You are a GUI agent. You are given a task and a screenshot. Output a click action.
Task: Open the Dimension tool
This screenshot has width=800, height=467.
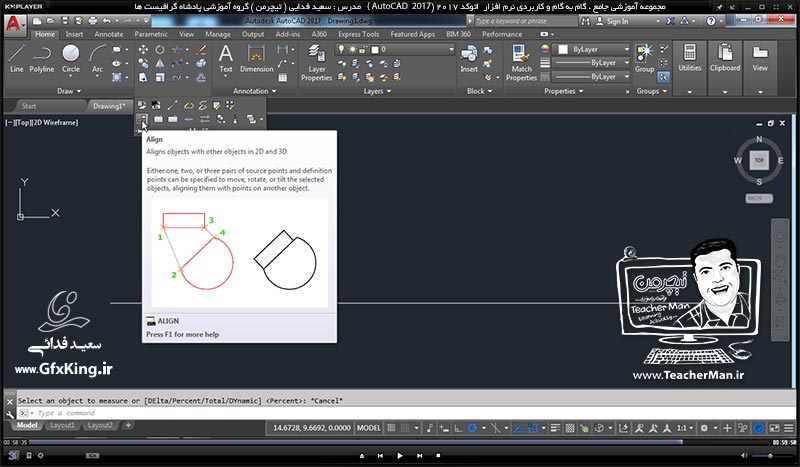pyautogui.click(x=256, y=59)
